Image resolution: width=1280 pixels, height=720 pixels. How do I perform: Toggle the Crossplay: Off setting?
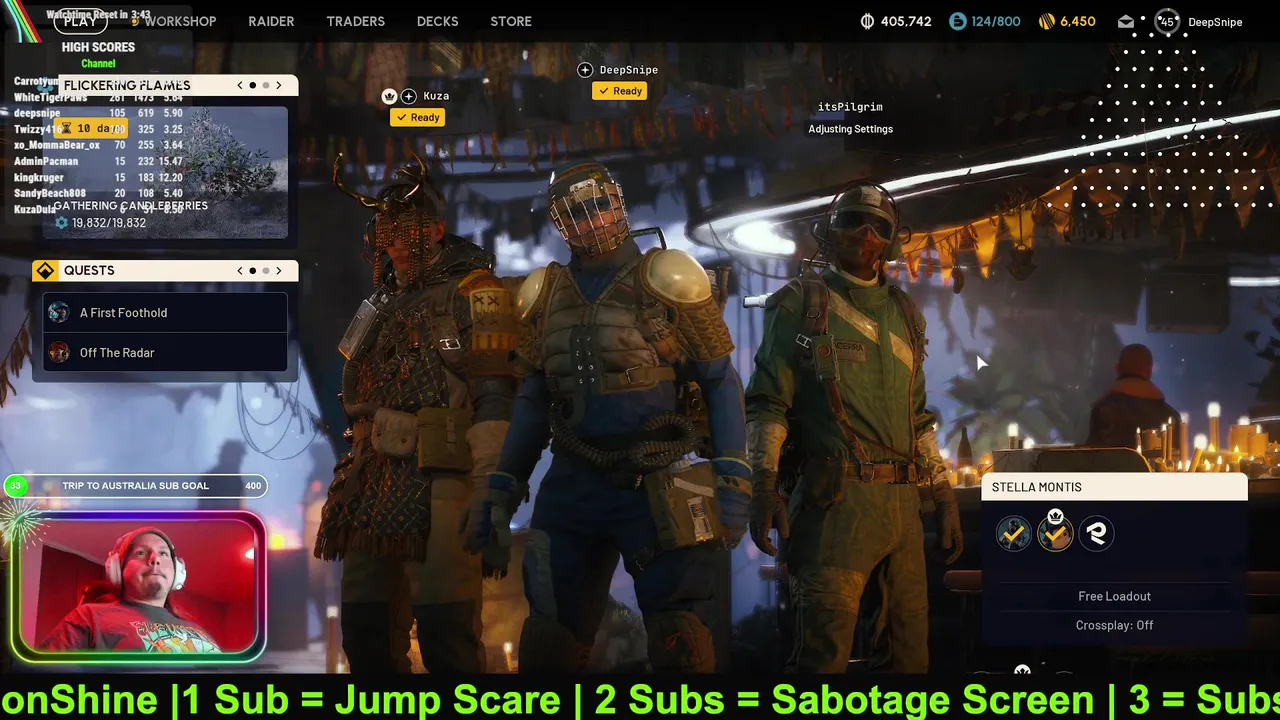pos(1115,625)
